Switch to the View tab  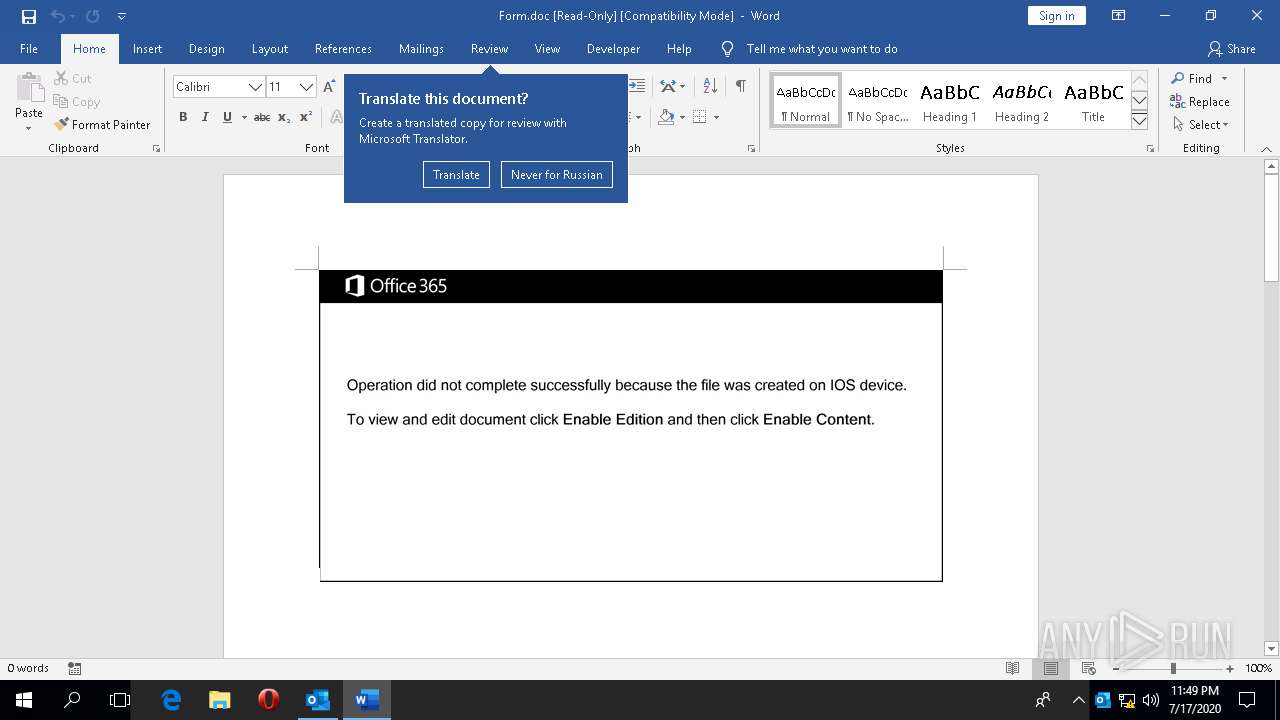click(547, 49)
